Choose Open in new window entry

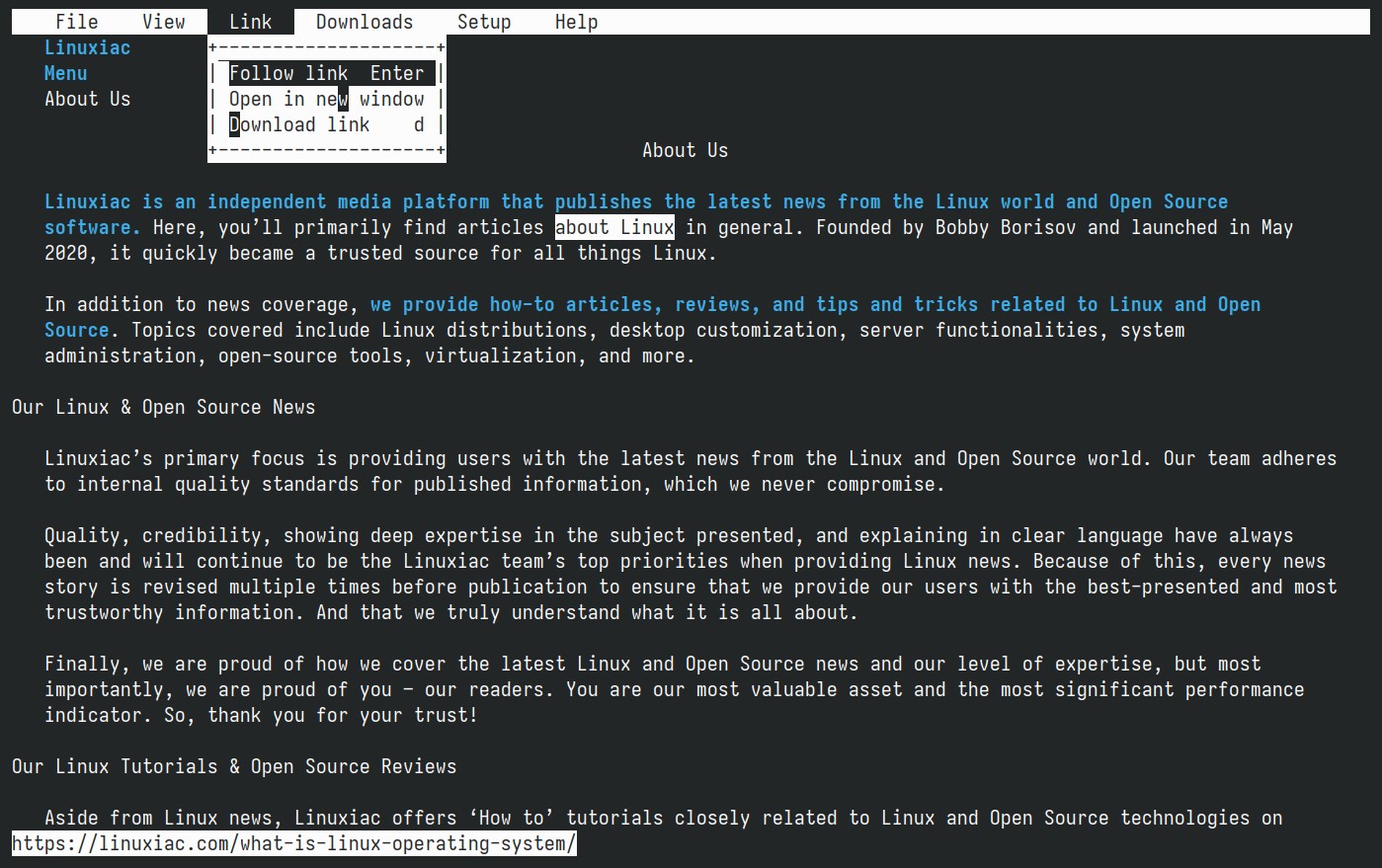coord(327,99)
